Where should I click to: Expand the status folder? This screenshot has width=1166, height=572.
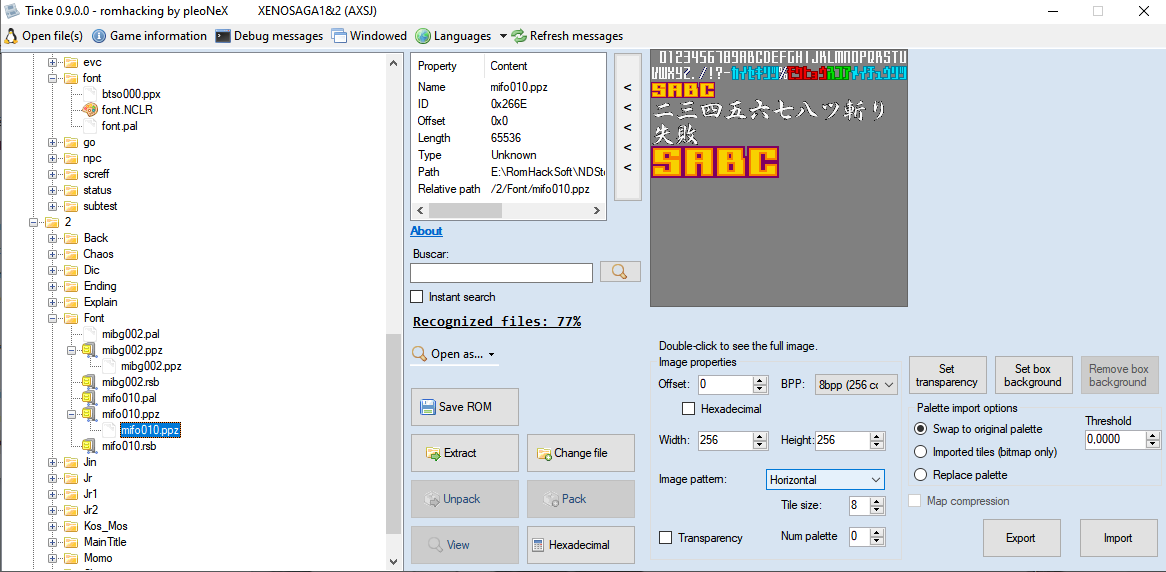click(x=52, y=190)
